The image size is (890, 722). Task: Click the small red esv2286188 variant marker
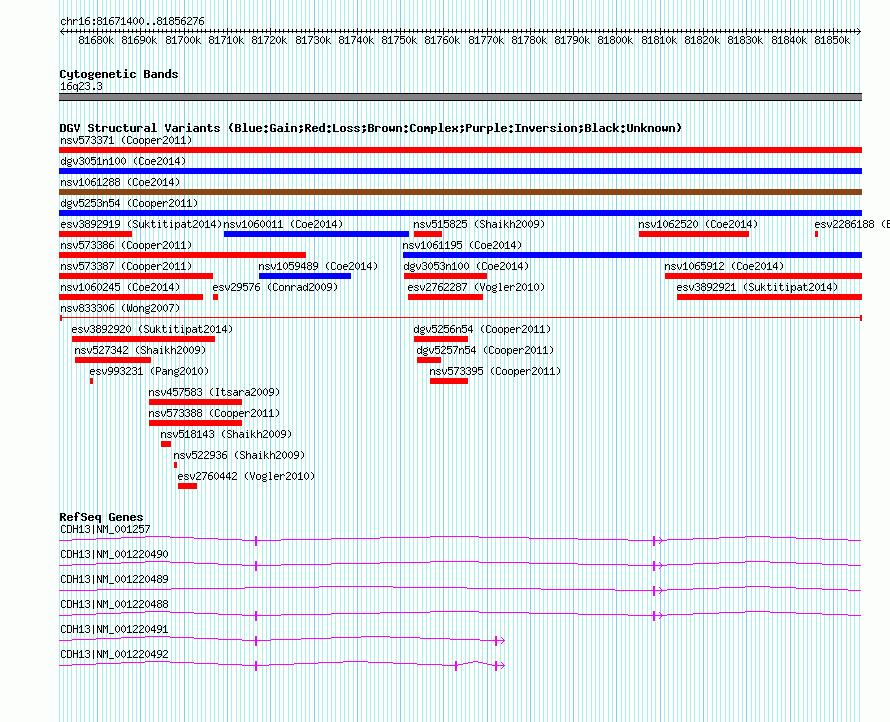tap(816, 234)
